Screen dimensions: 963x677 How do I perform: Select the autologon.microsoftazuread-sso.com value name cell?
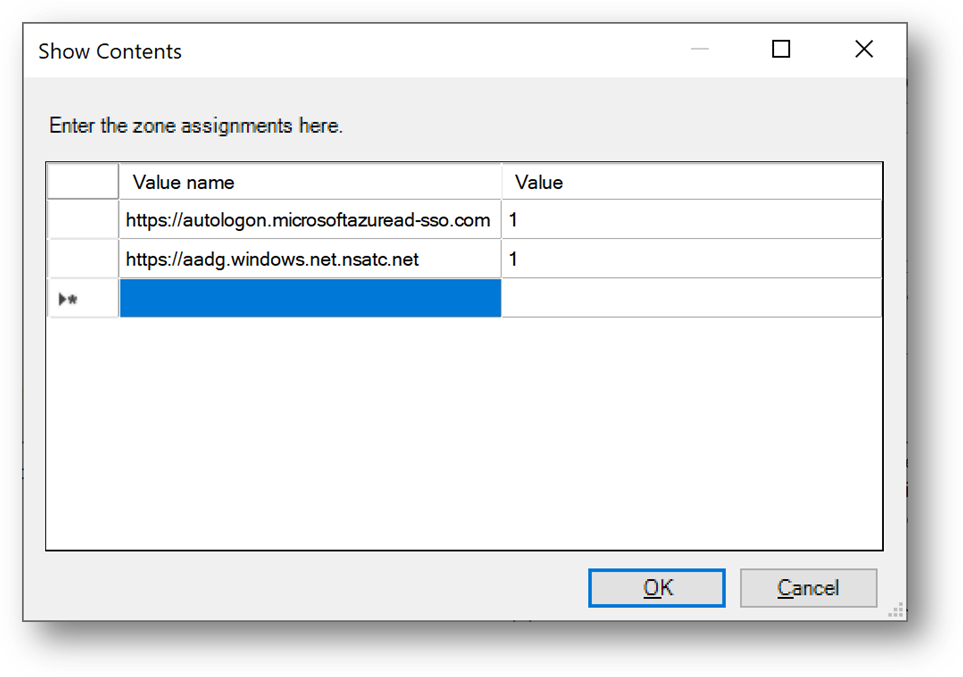coord(309,220)
